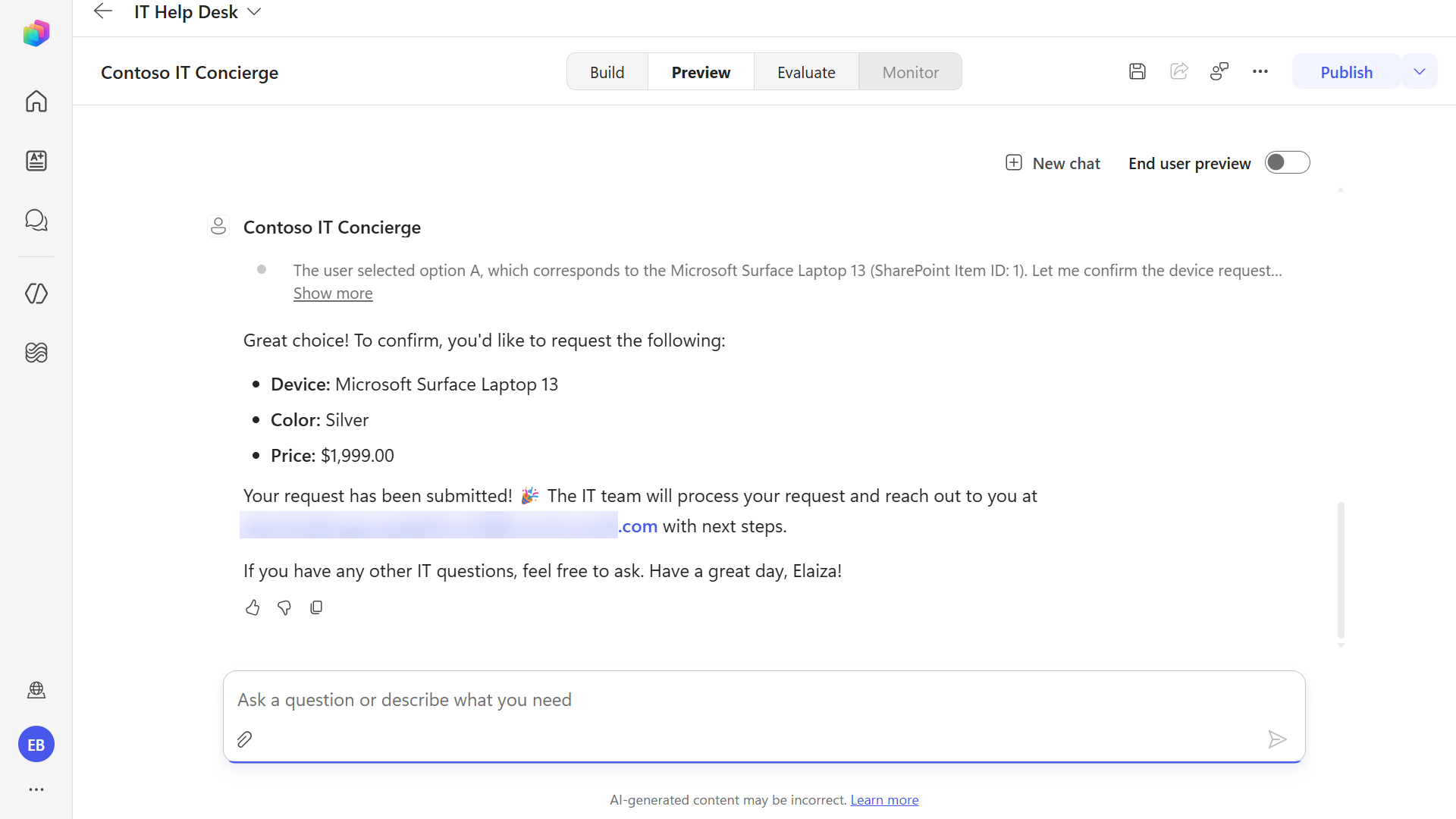Expand the Publish options chevron
The width and height of the screenshot is (1456, 819).
(x=1420, y=71)
